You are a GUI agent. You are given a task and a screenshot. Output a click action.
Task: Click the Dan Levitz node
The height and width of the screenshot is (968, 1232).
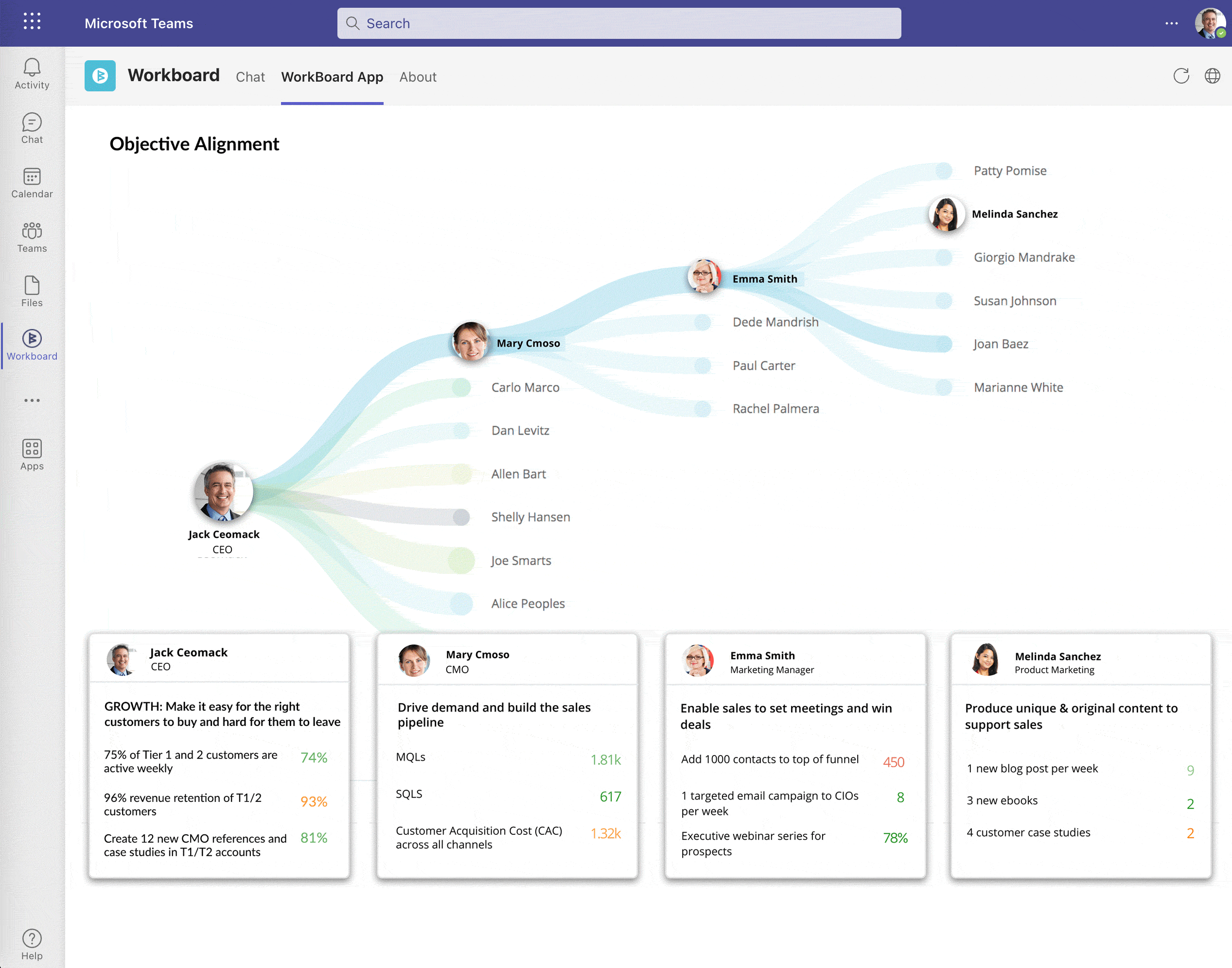(x=461, y=431)
